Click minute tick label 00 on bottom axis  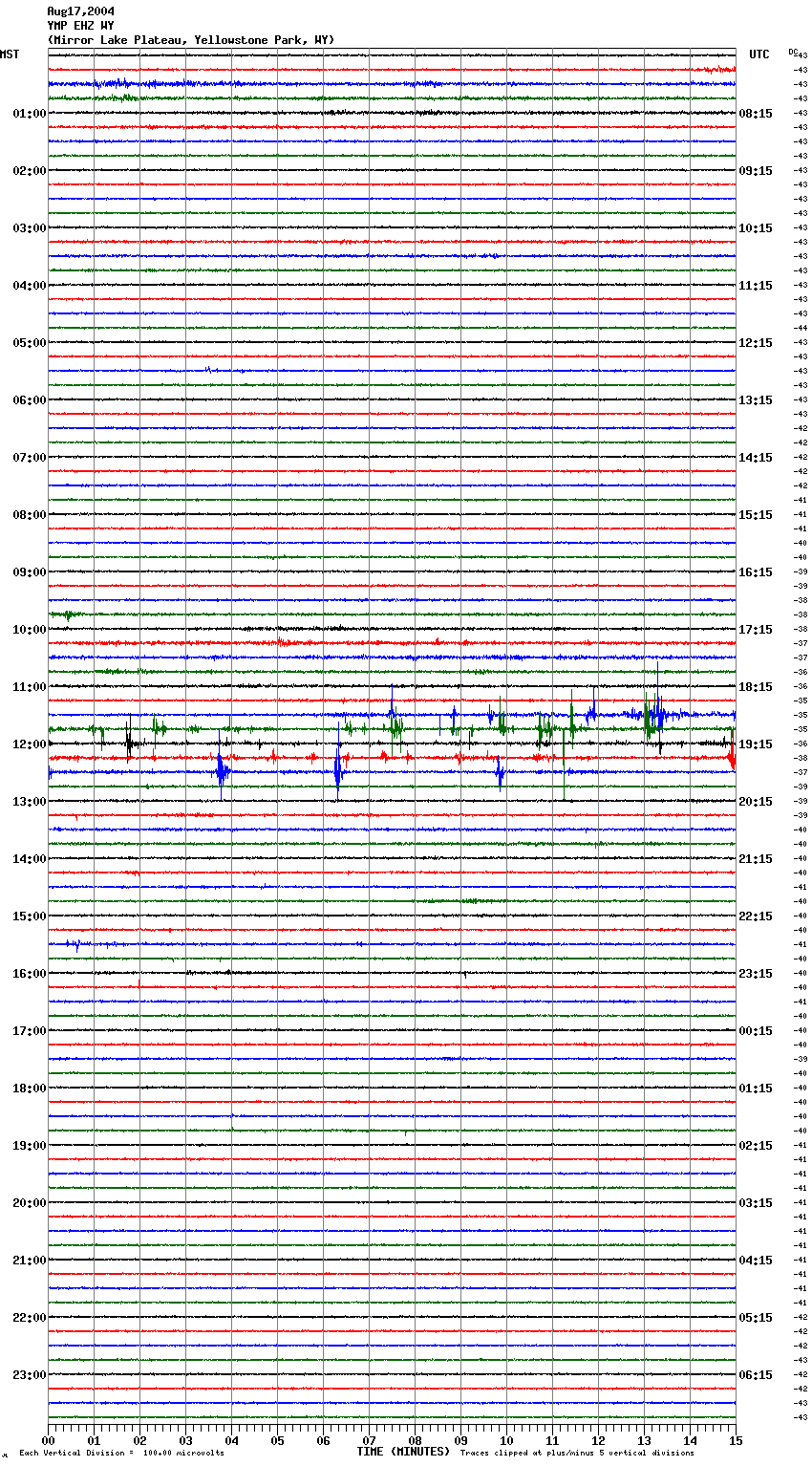[x=48, y=1440]
